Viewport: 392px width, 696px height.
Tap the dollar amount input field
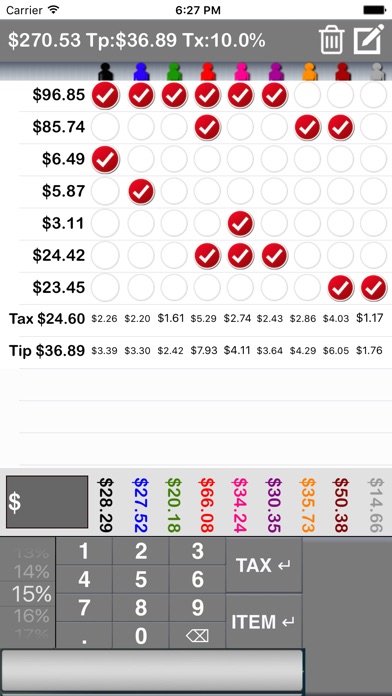(x=47, y=502)
